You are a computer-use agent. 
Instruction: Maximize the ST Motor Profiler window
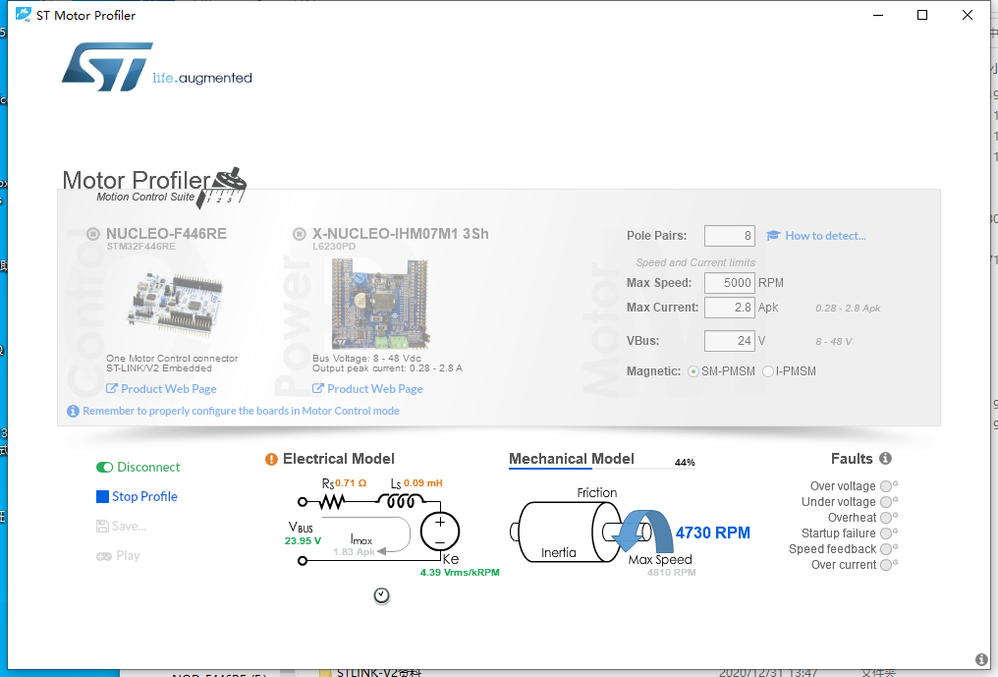[x=922, y=15]
